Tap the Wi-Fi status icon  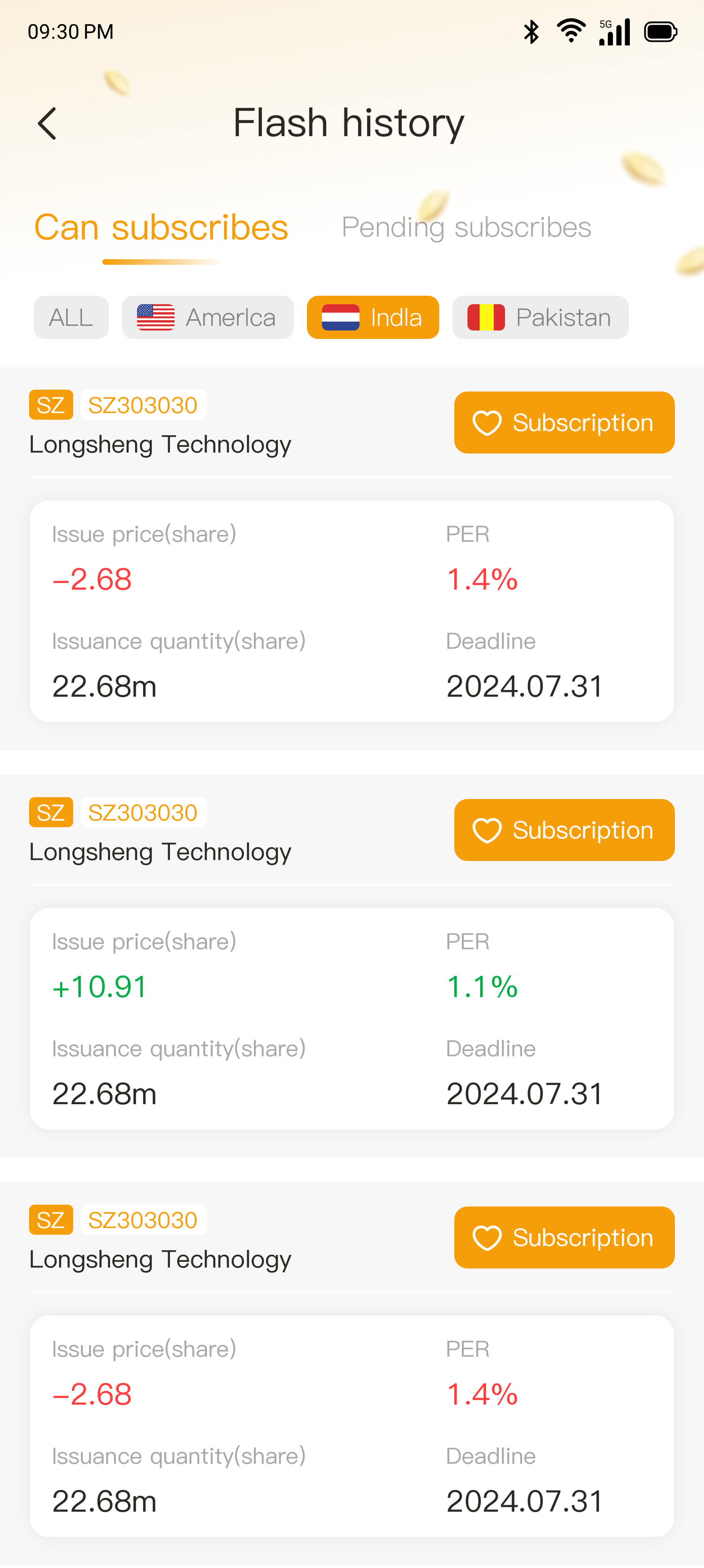(571, 31)
